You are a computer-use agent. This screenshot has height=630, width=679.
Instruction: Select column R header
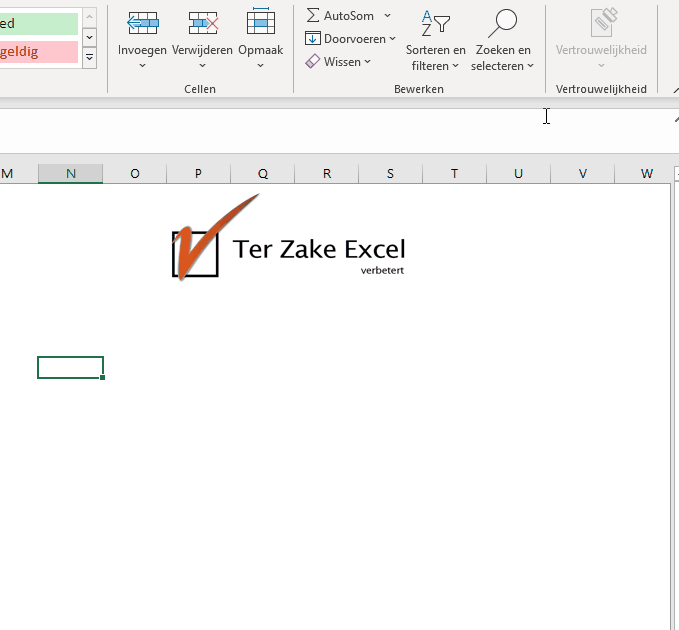coord(327,174)
